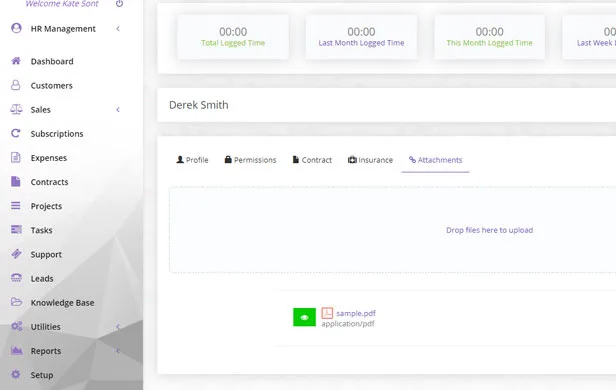
Task: Switch to the Permissions tab
Action: (250, 160)
